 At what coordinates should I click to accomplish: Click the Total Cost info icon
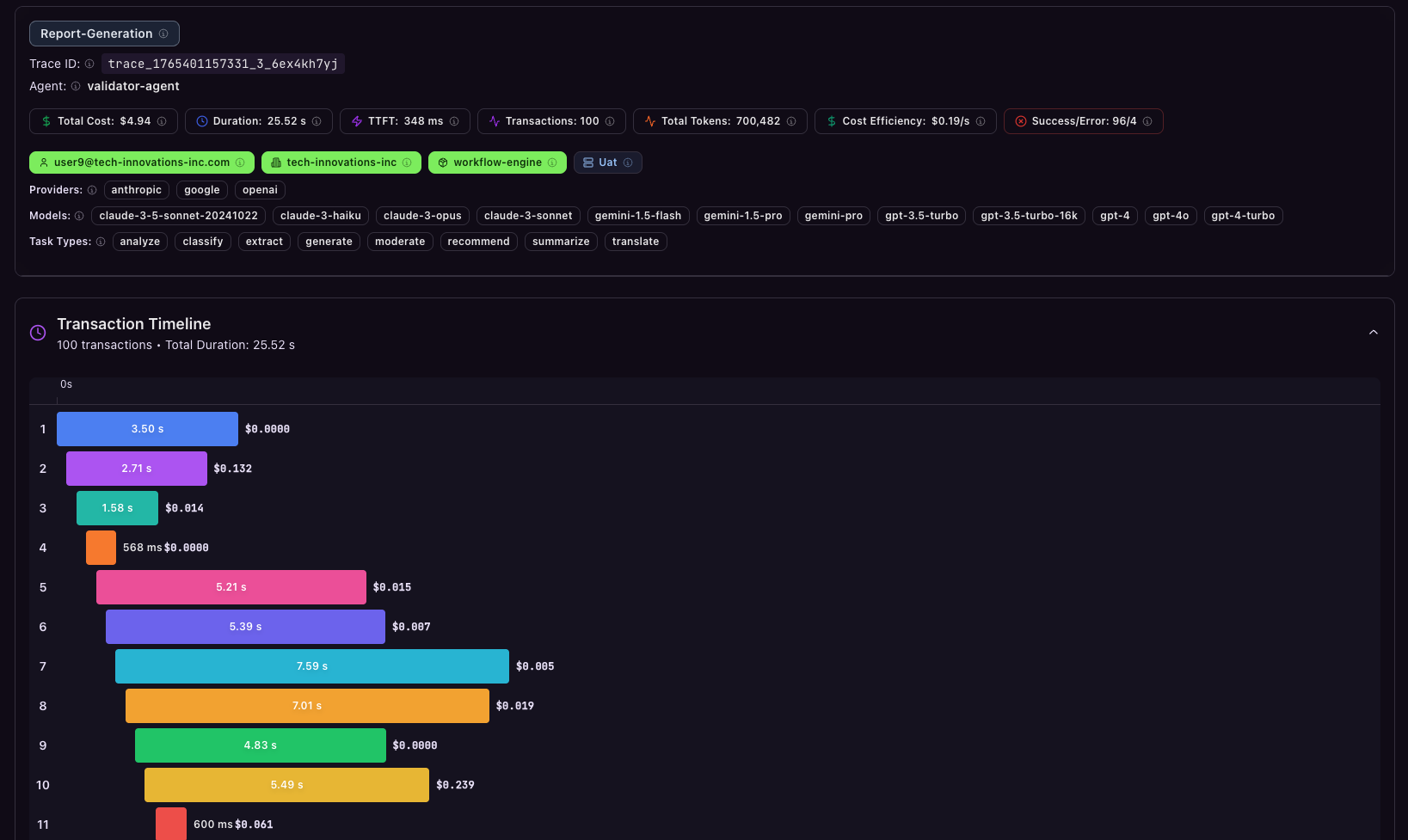point(162,121)
